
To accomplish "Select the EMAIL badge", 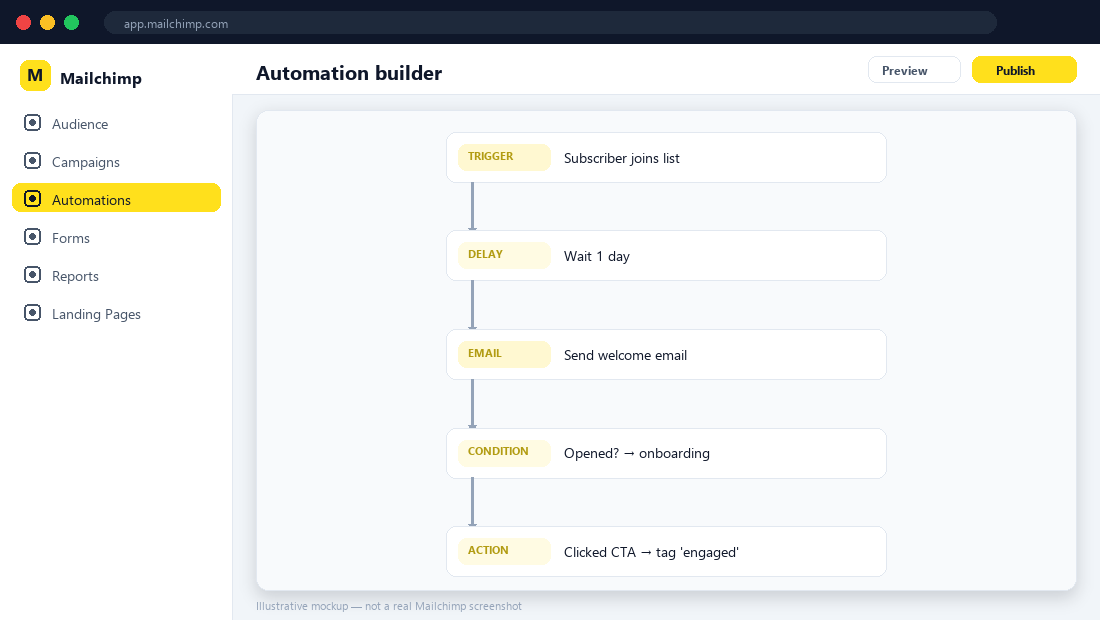I will tap(504, 354).
